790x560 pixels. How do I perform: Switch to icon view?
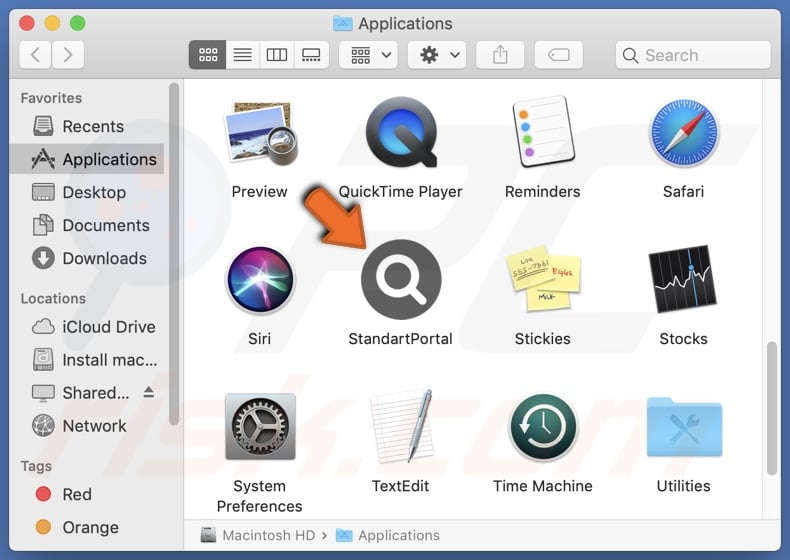click(208, 54)
